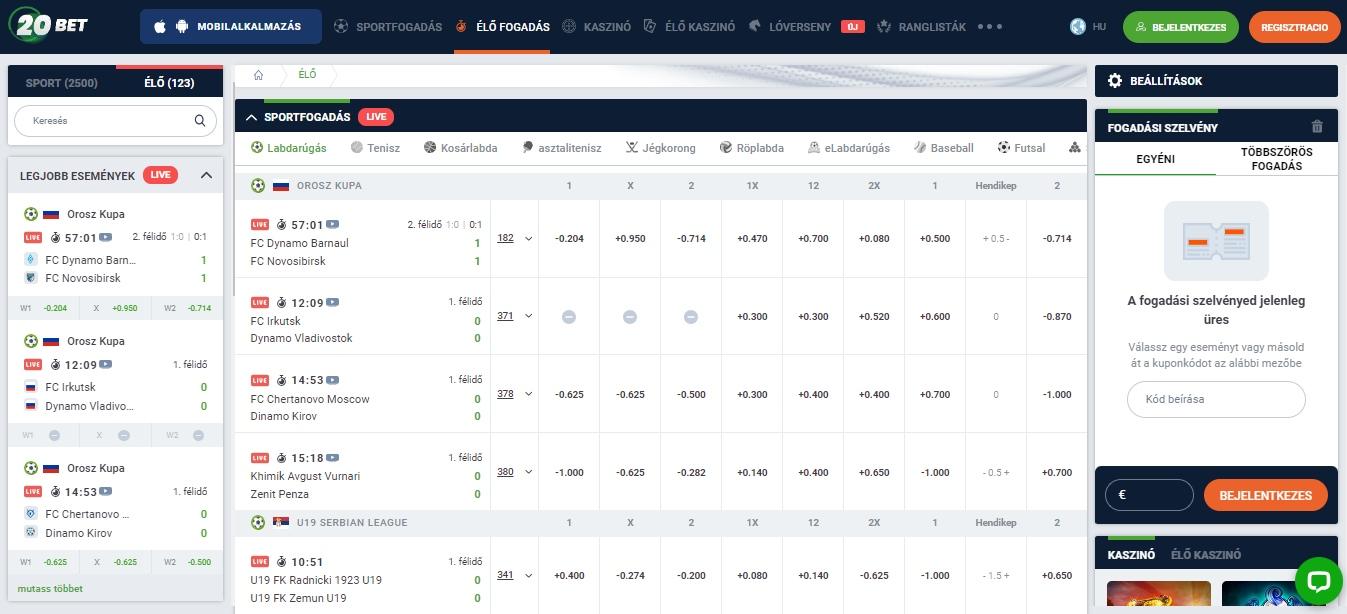Switch to the Egyéni bet slip tab
1347x614 pixels.
point(1155,159)
